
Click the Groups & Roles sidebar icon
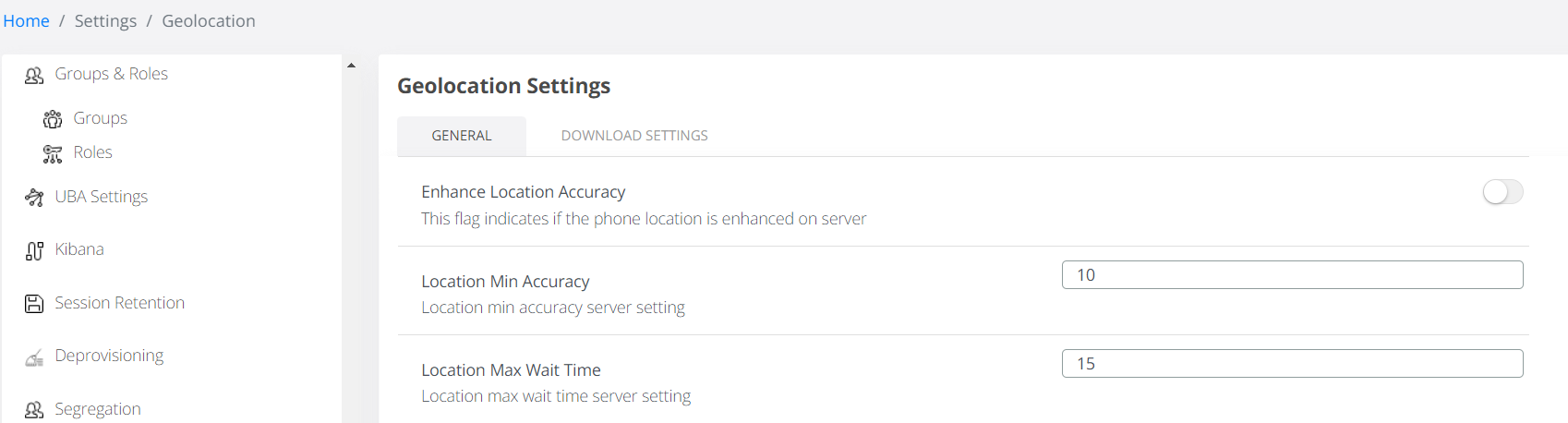[x=34, y=75]
